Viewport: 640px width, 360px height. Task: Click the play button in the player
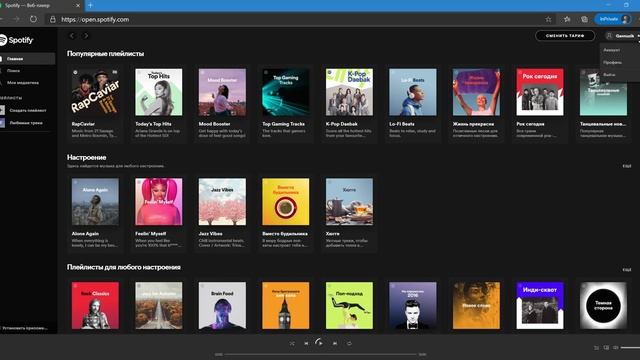tap(320, 343)
